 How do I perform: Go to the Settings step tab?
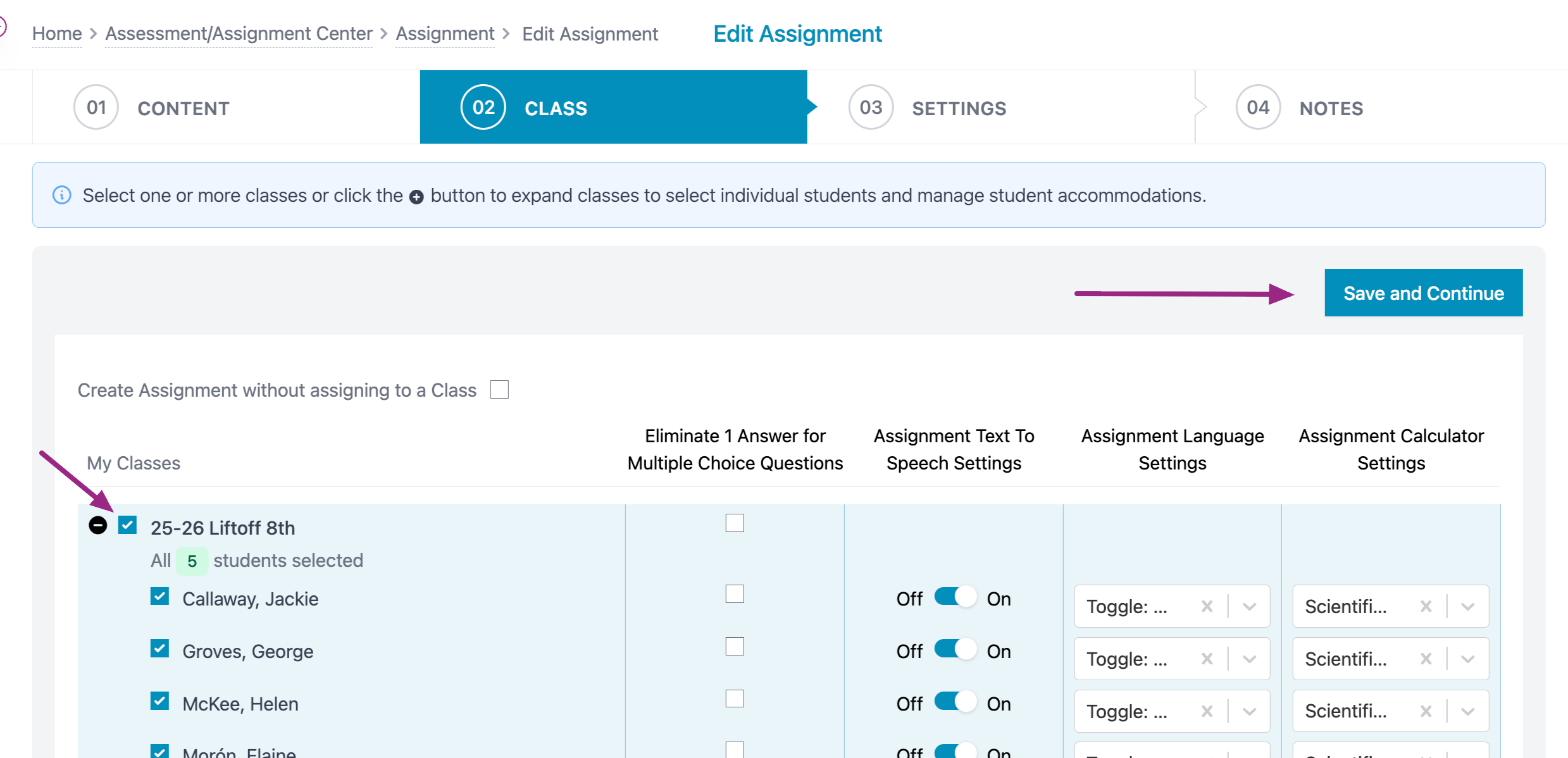pyautogui.click(x=958, y=108)
